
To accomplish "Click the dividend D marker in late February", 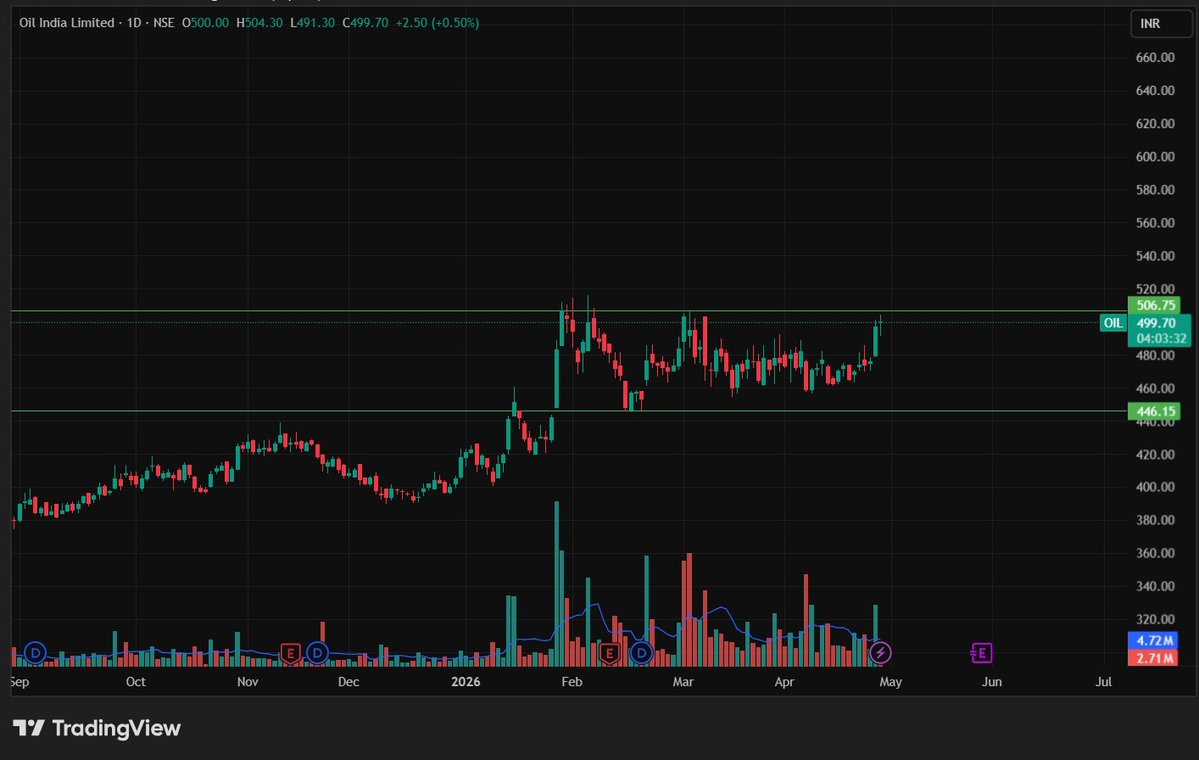I will tap(641, 653).
